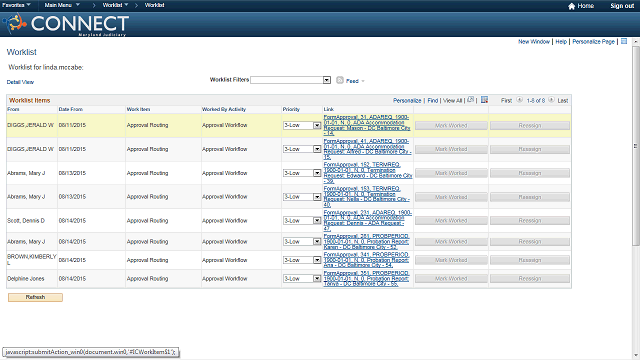Open first FormApproval ADAREQ link
Image resolution: width=640 pixels, height=360 pixels.
click(367, 125)
